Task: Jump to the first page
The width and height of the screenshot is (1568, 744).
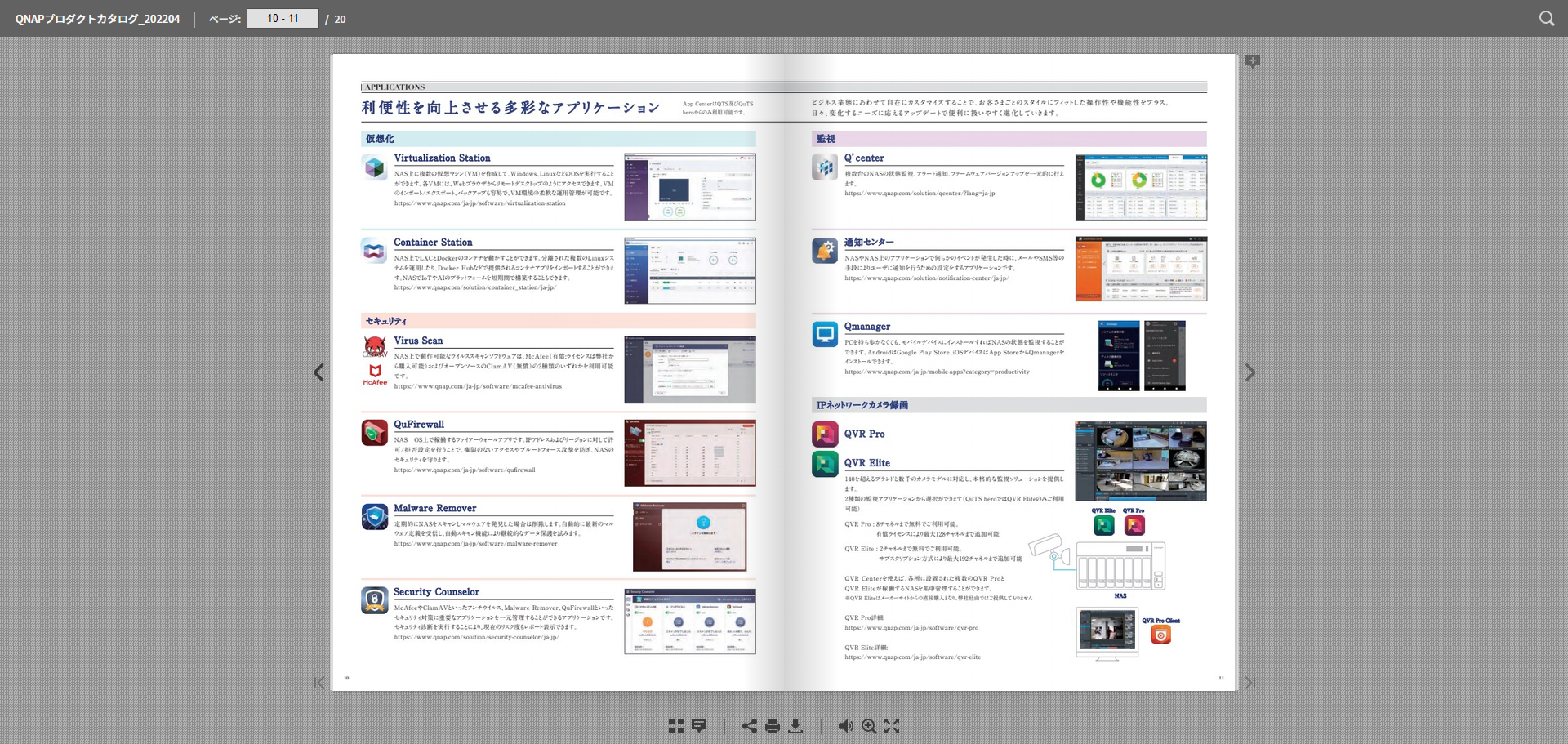Action: click(x=319, y=683)
